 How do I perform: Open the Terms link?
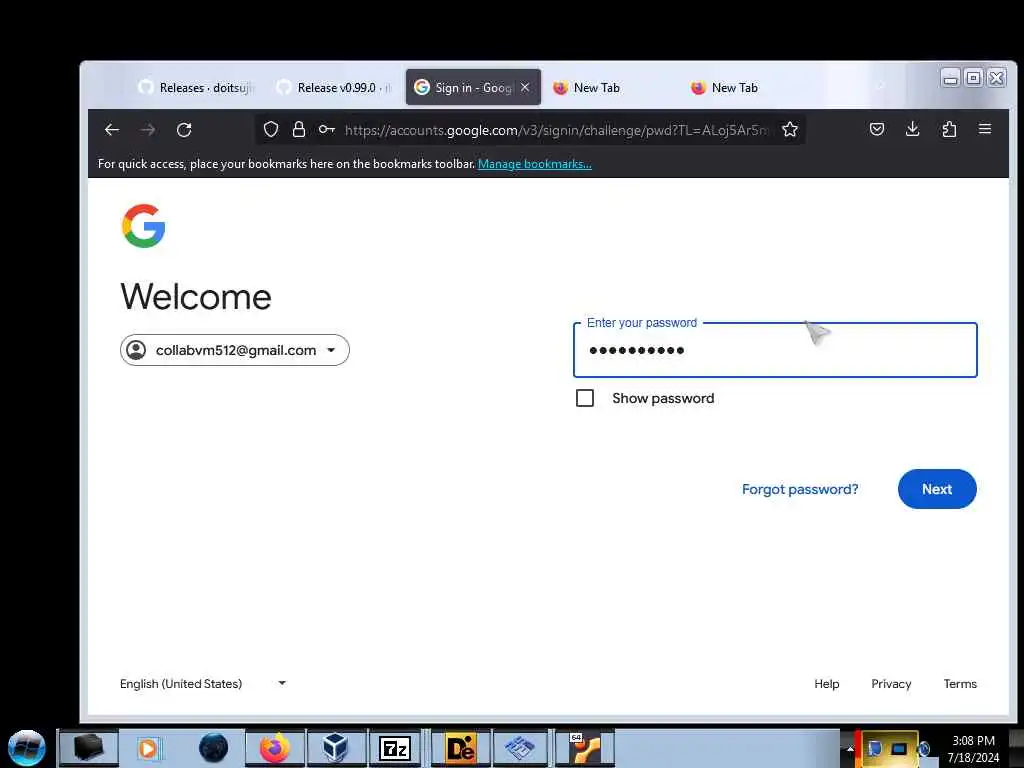coord(960,684)
